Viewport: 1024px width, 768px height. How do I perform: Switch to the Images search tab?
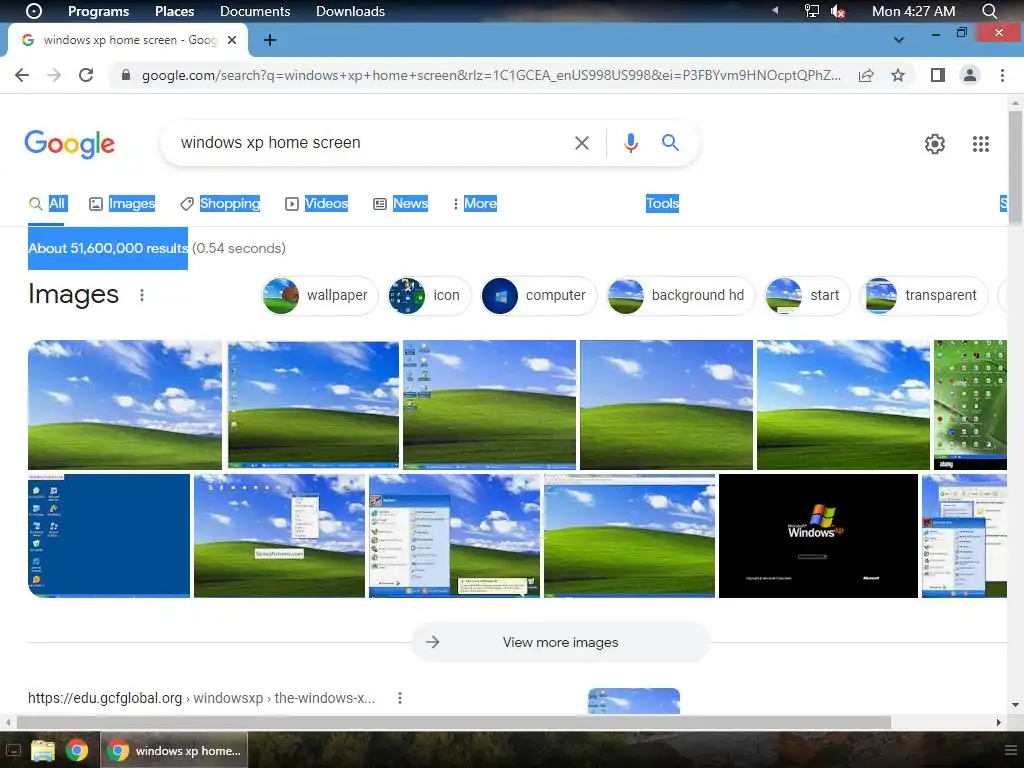122,204
